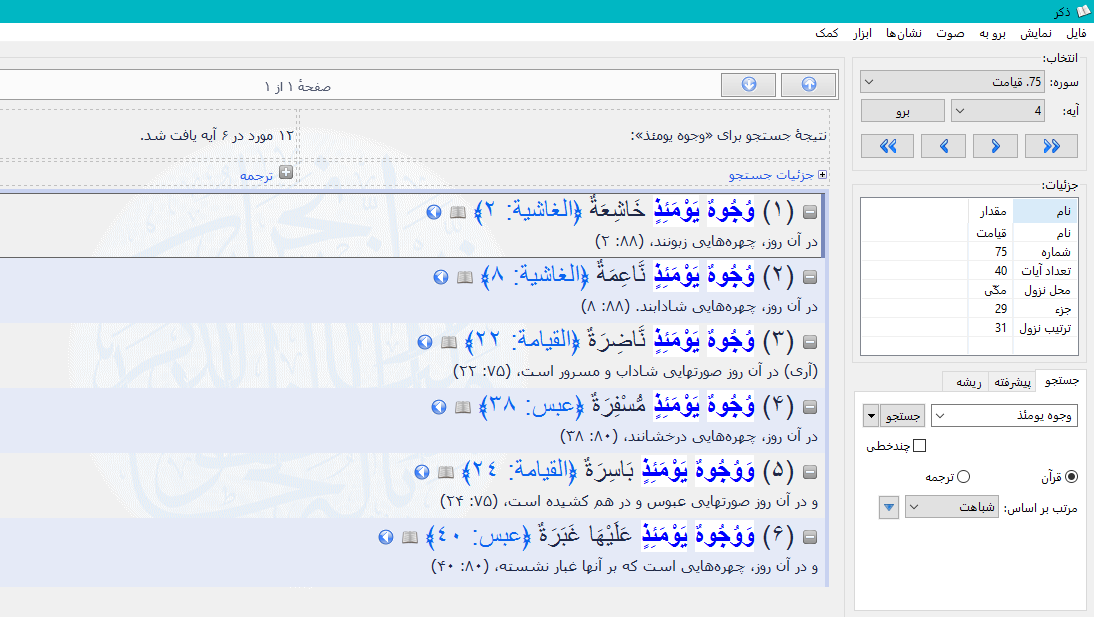Click the برو button

tap(903, 110)
